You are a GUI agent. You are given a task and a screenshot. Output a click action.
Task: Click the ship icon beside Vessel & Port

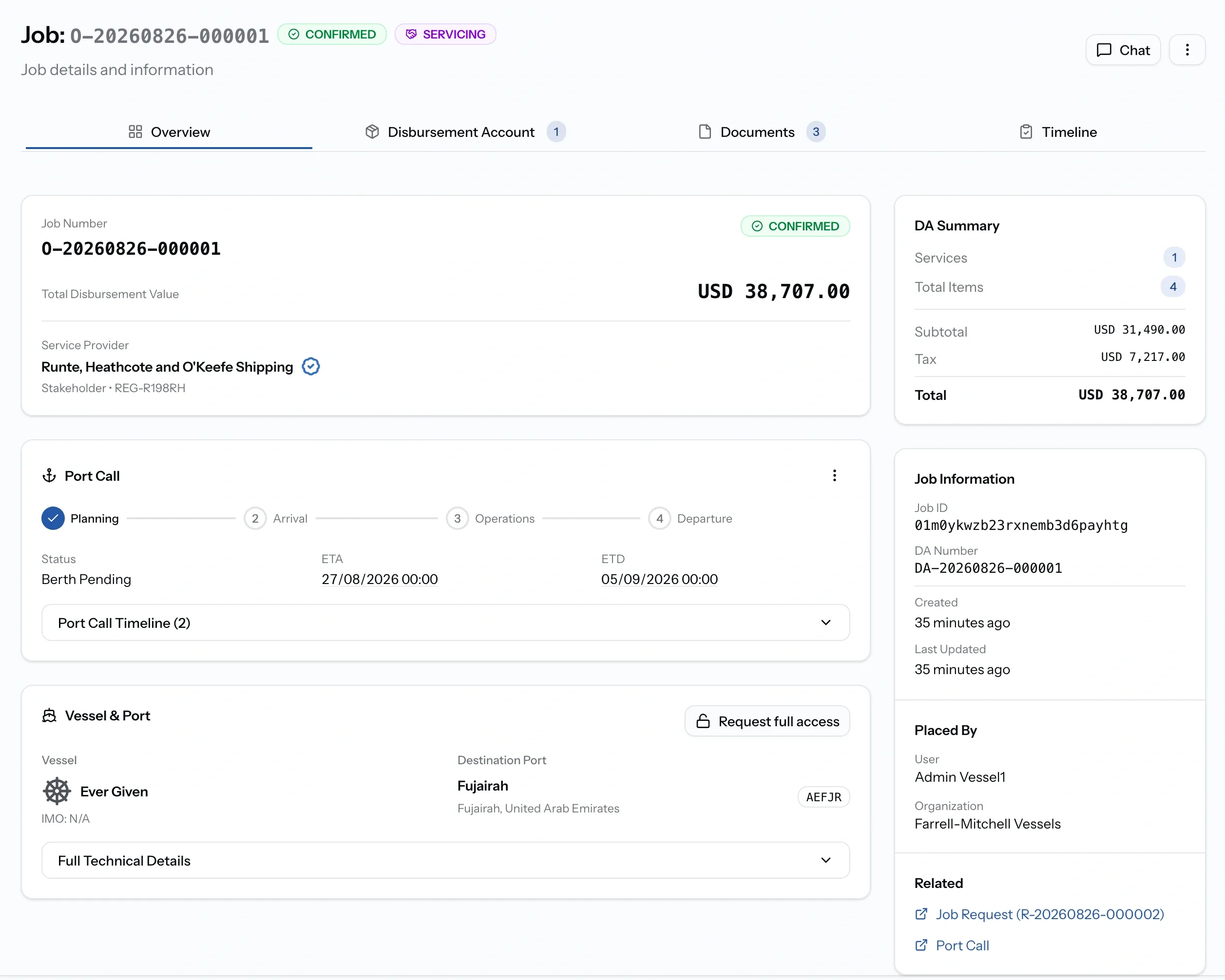pyautogui.click(x=49, y=715)
